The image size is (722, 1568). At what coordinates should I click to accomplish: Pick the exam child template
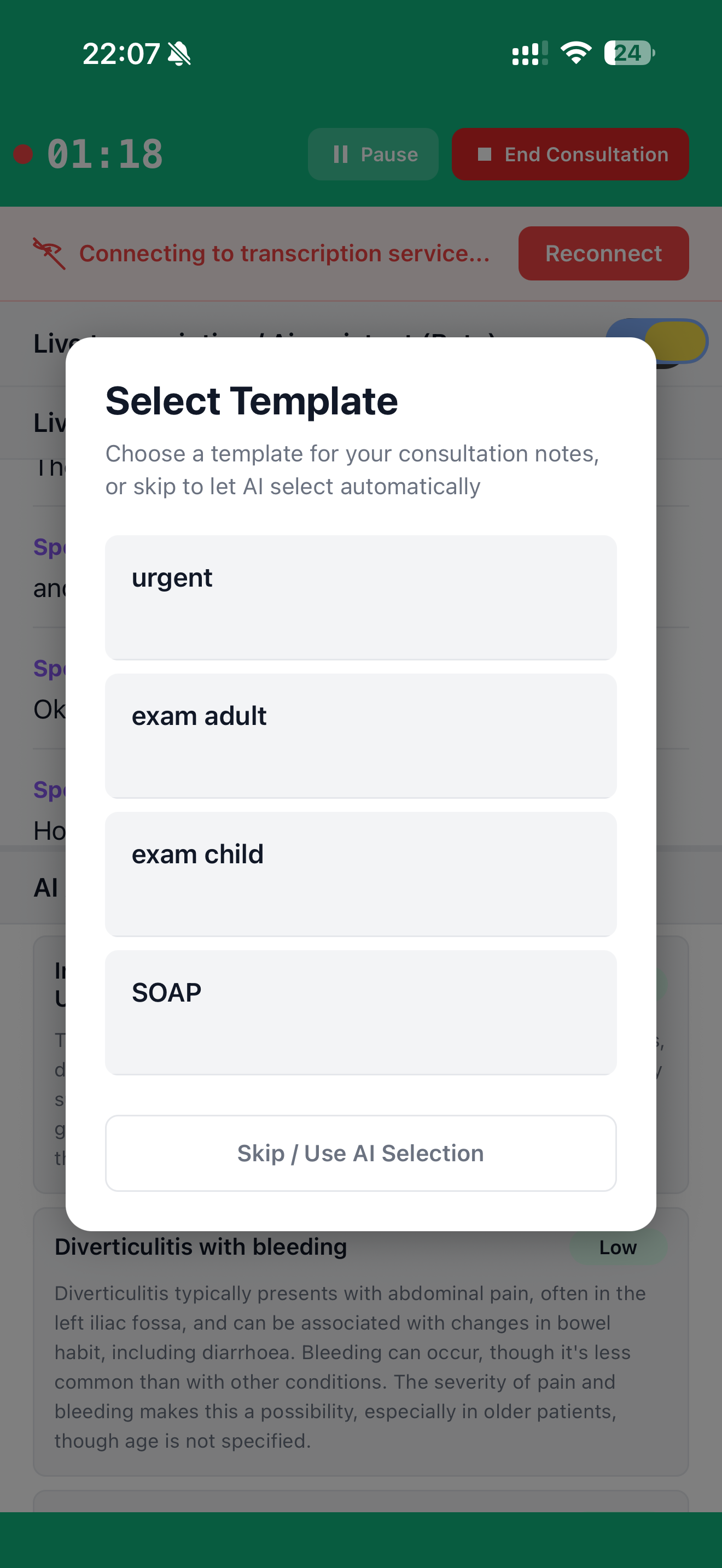[x=360, y=874]
